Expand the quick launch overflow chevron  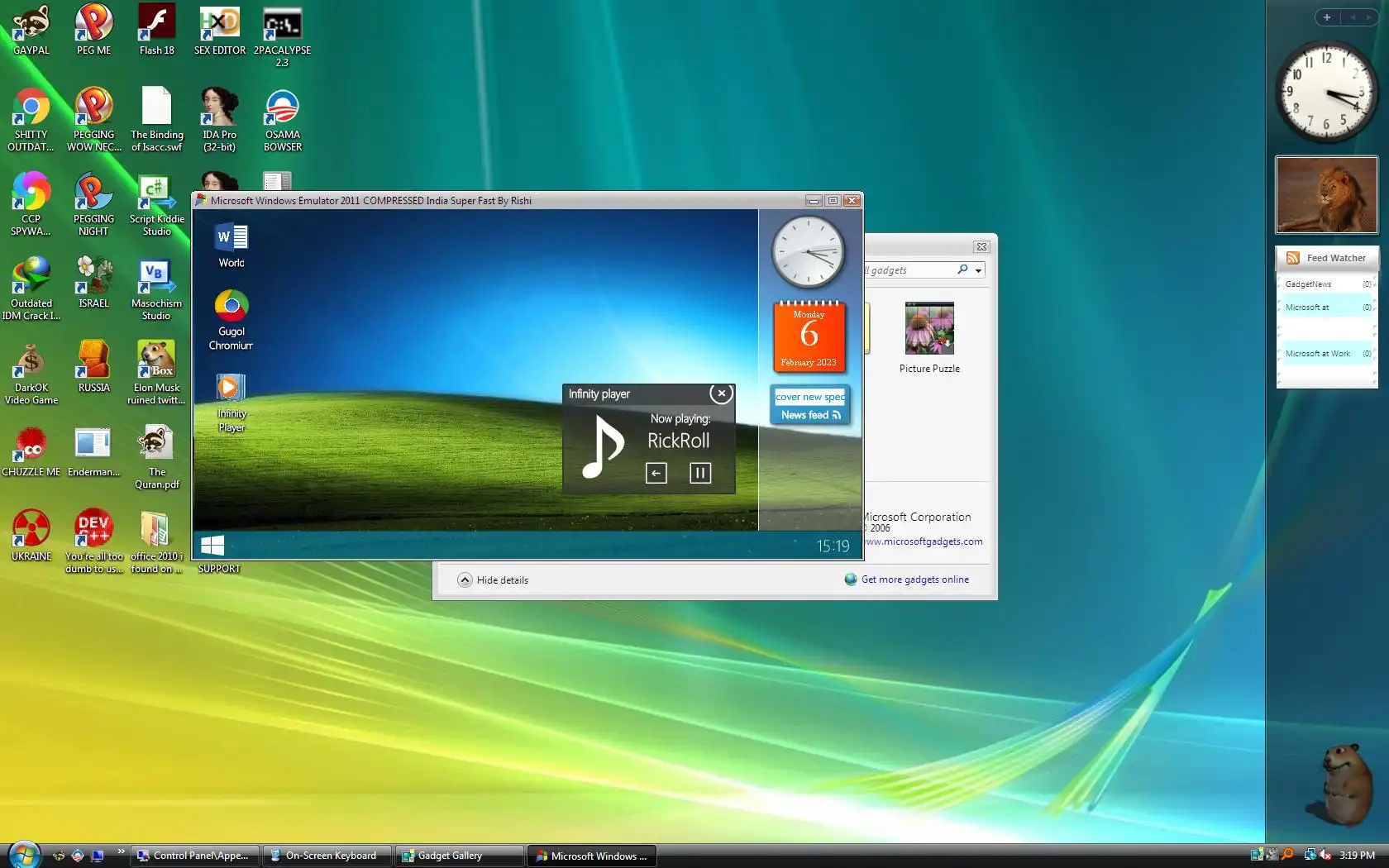[121, 851]
